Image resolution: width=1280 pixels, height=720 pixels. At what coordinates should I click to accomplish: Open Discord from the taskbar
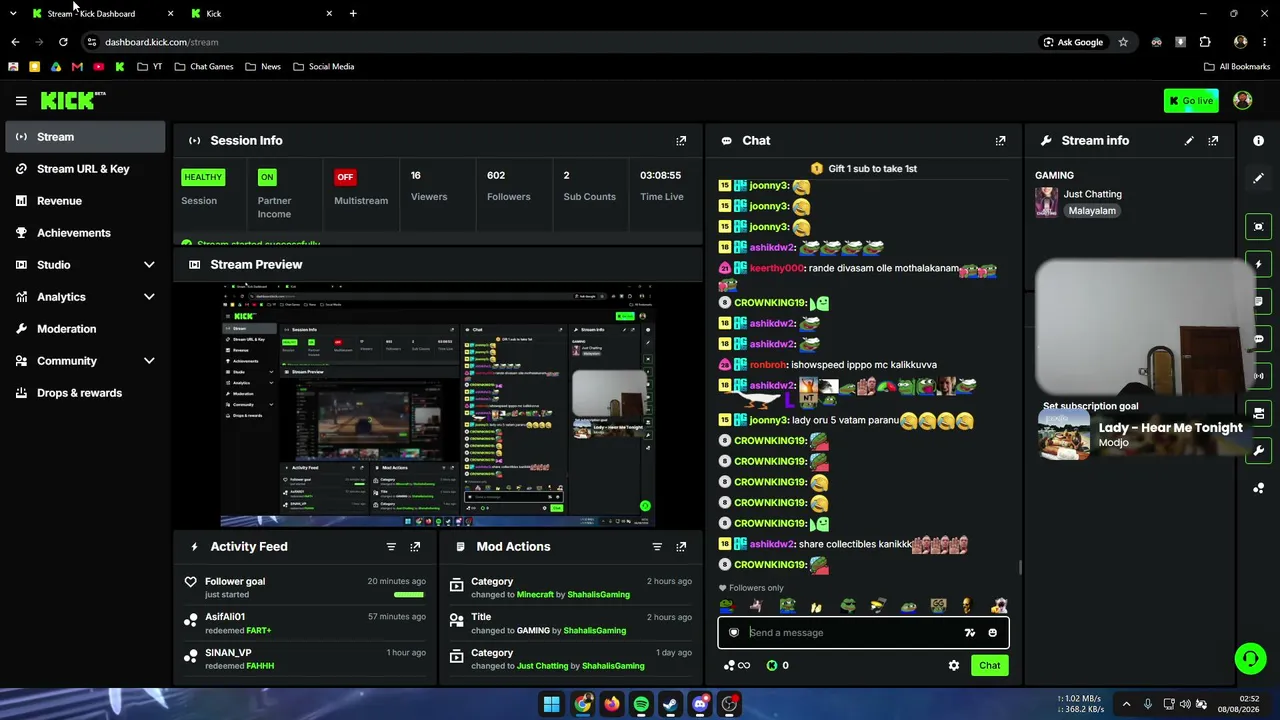[700, 704]
